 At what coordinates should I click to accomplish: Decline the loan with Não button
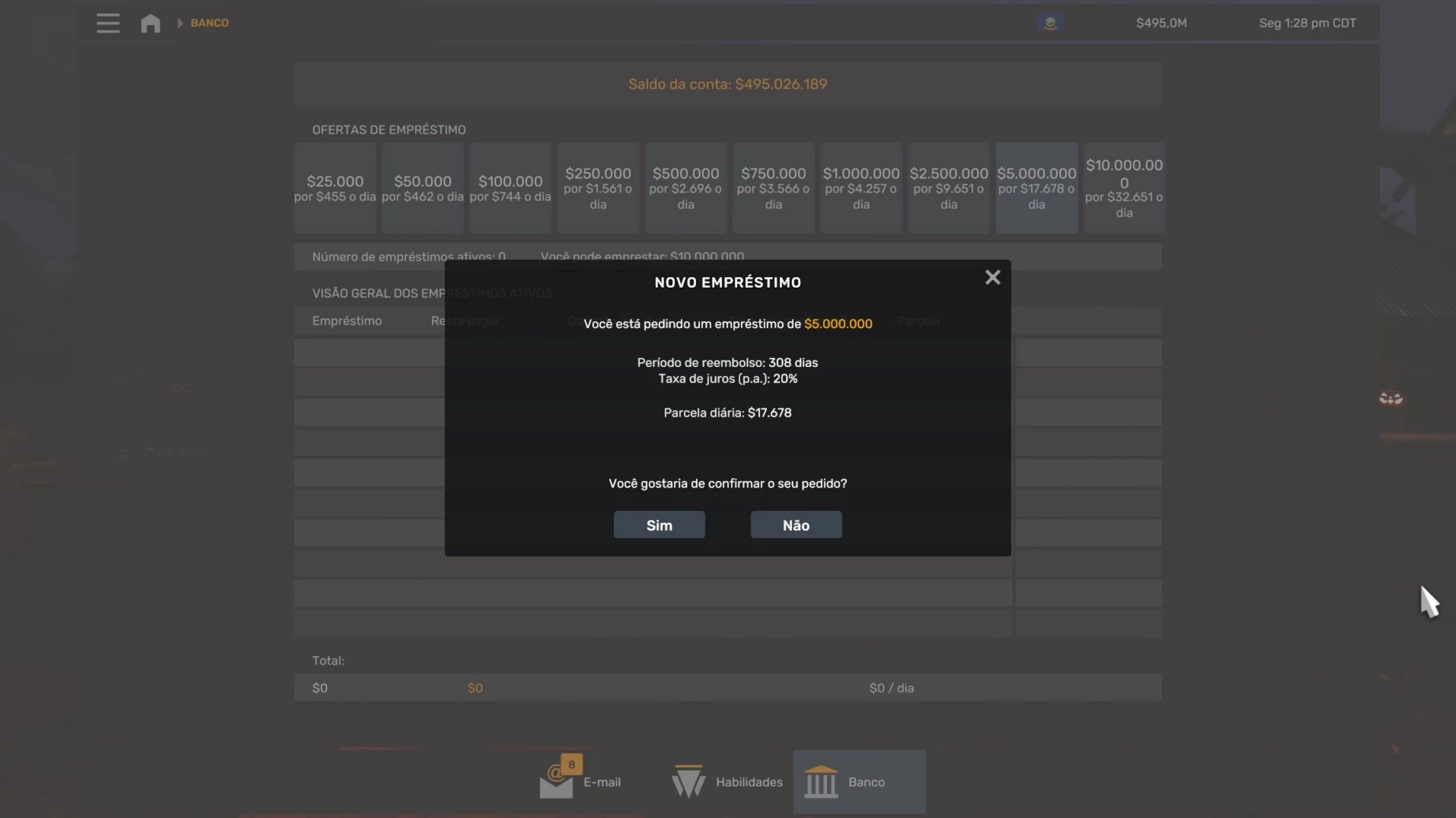click(796, 525)
